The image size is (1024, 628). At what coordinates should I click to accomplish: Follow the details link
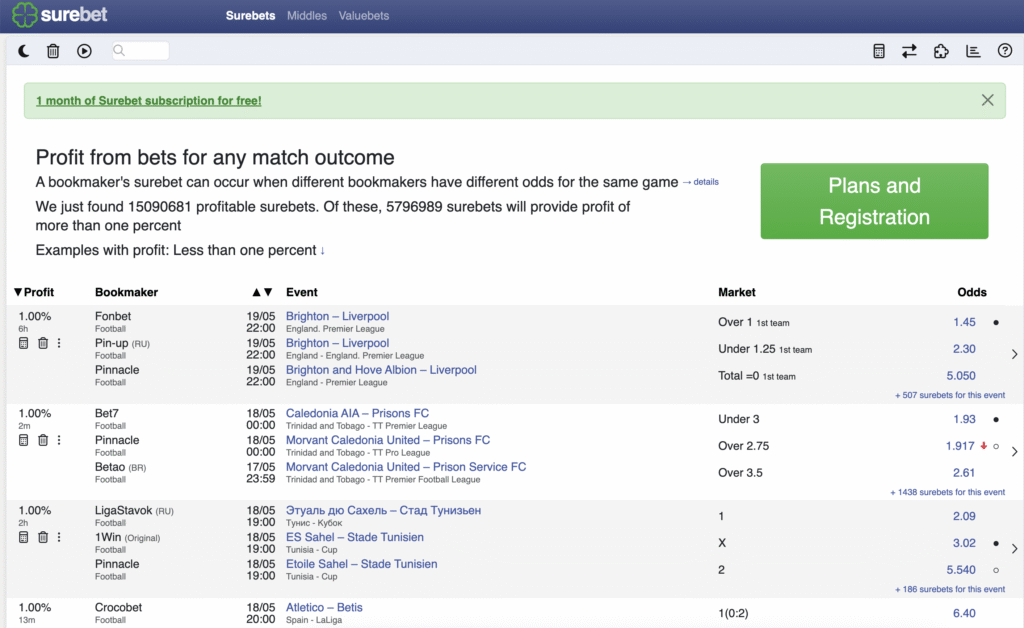[x=701, y=182]
